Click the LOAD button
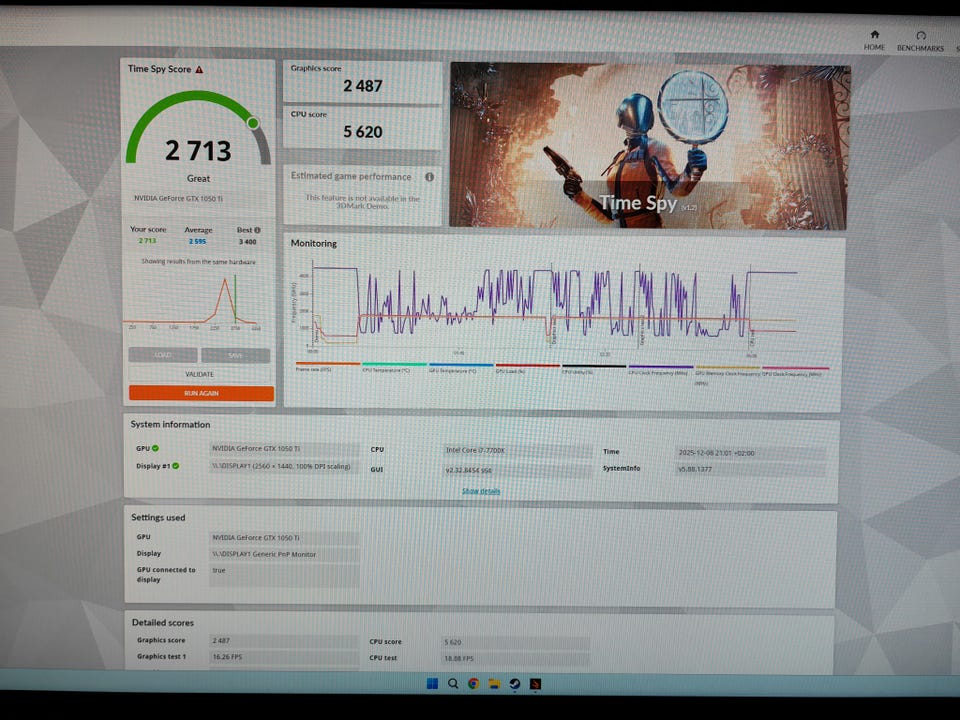Image resolution: width=960 pixels, height=720 pixels. point(163,355)
